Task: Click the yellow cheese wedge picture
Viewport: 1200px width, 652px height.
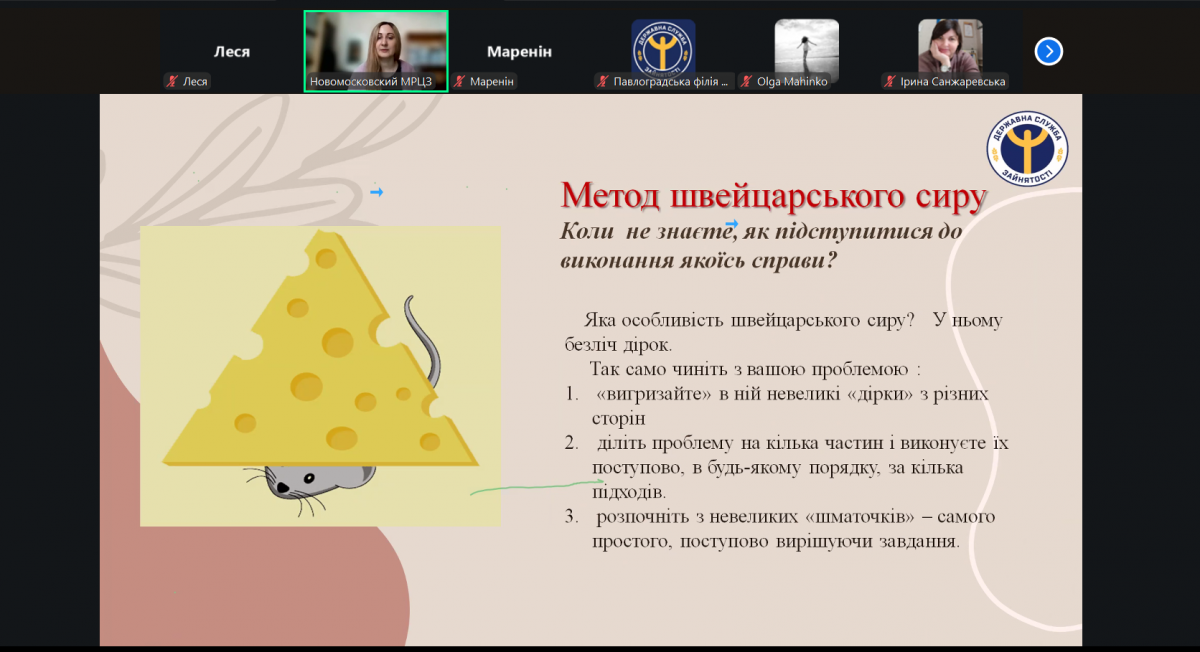Action: [x=320, y=360]
